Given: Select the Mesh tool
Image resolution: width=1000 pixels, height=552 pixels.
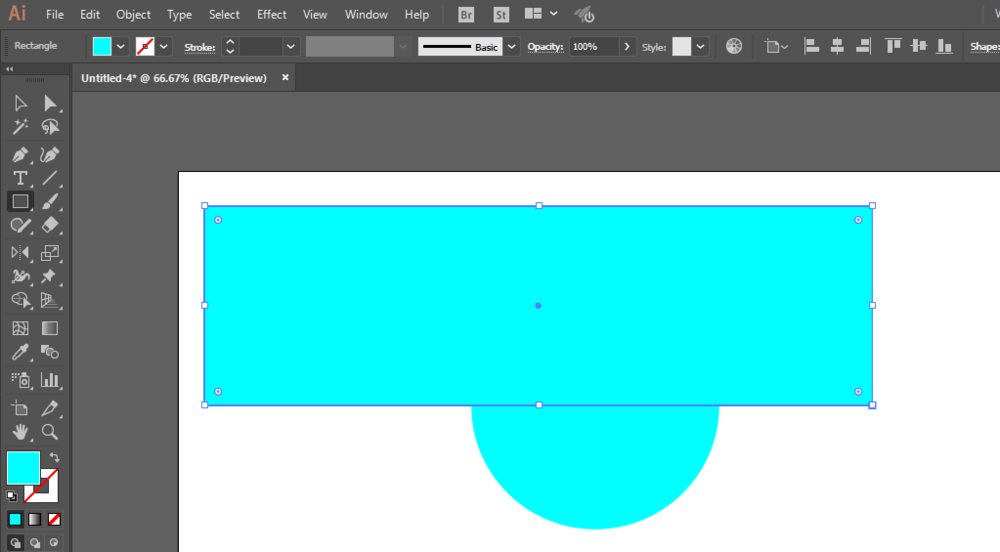Looking at the screenshot, I should [20, 328].
